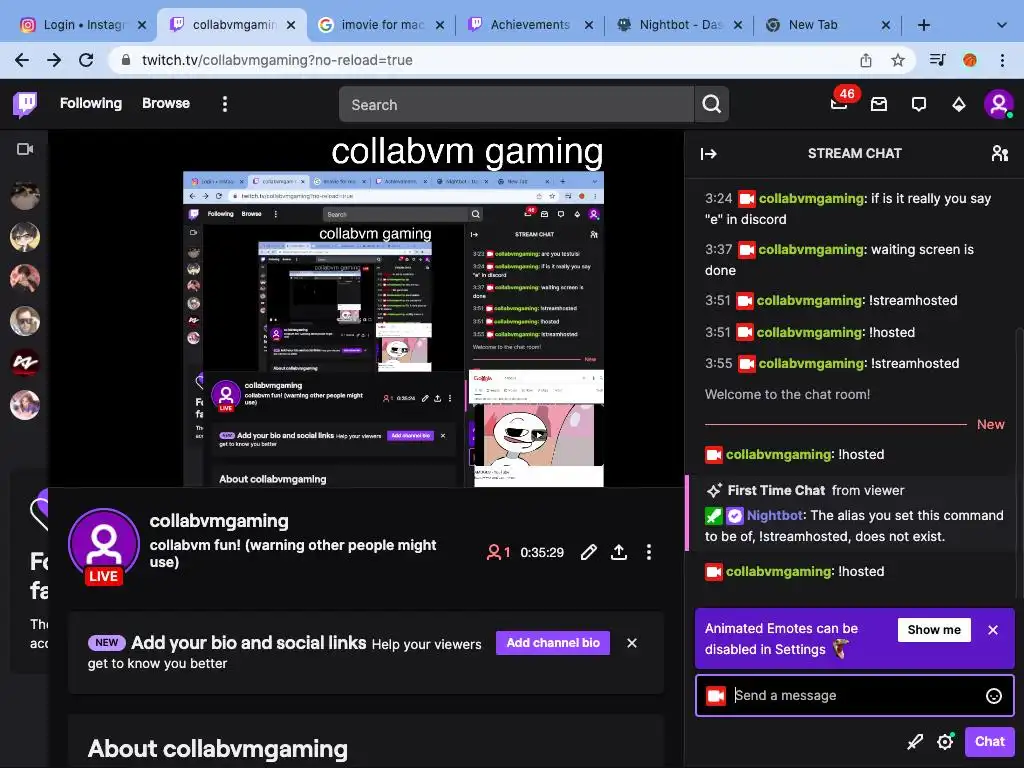
Task: Click the 3:37 'waiting screen is done' message
Action: point(852,260)
